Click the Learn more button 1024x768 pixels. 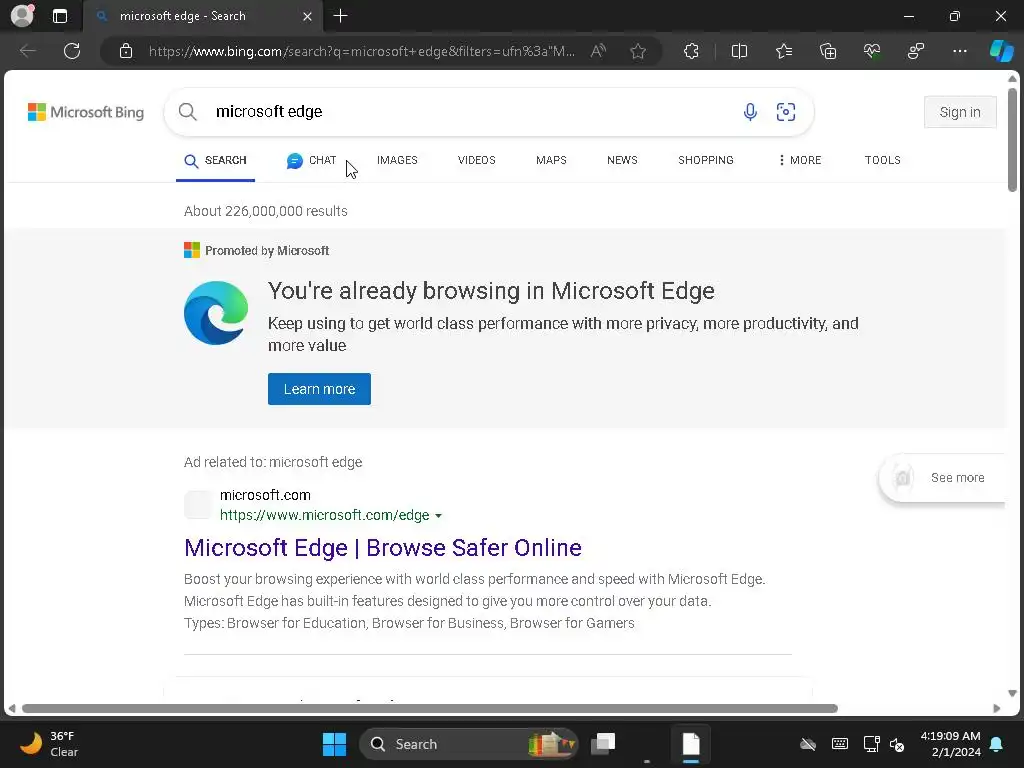coord(319,389)
